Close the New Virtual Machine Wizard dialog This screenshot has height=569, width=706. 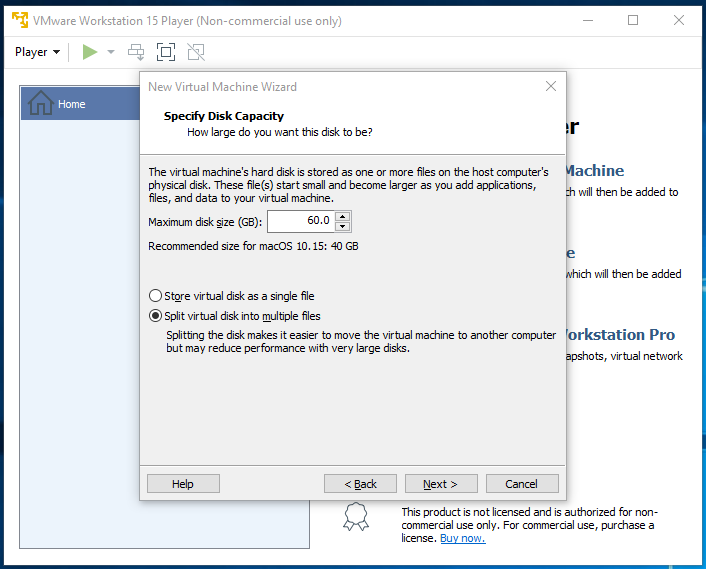[551, 86]
